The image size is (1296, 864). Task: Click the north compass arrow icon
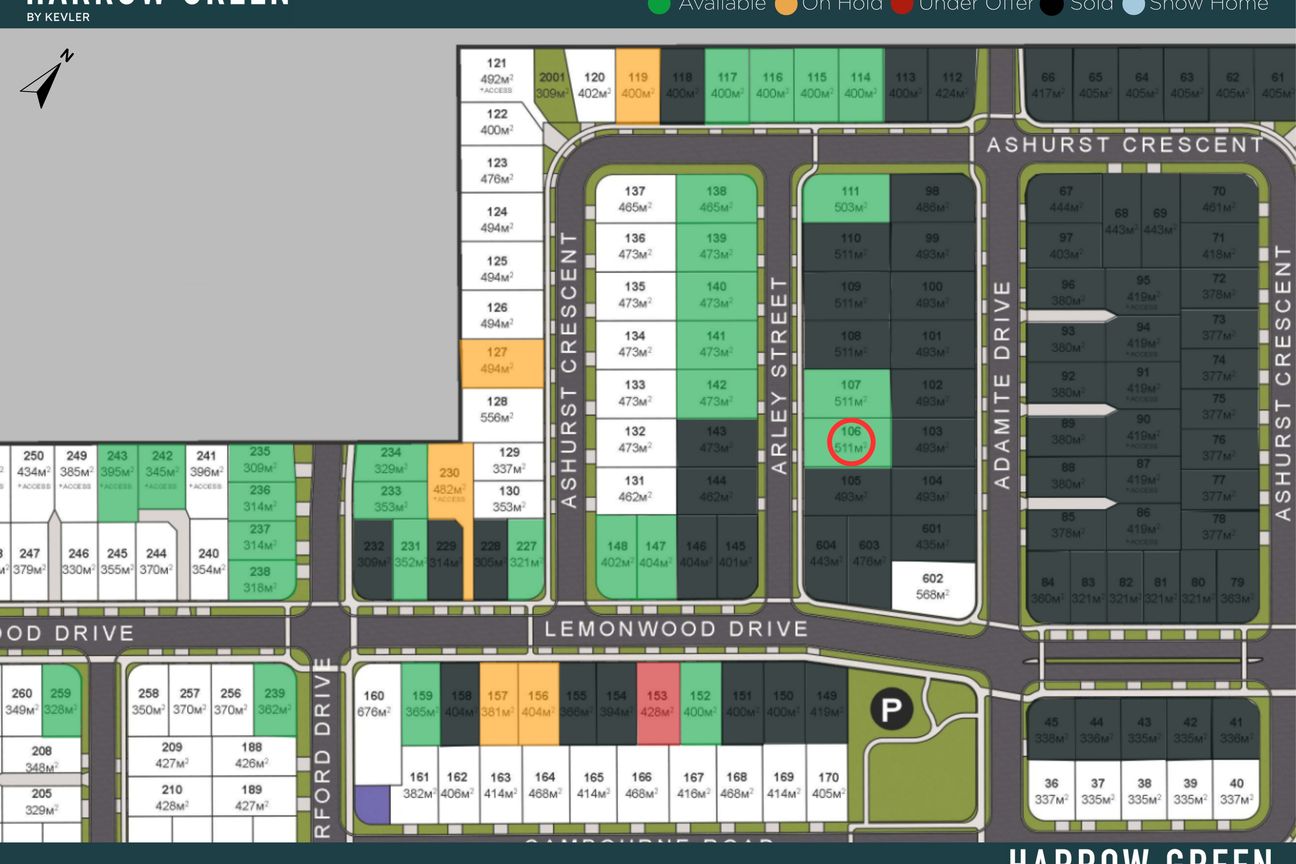tap(47, 78)
